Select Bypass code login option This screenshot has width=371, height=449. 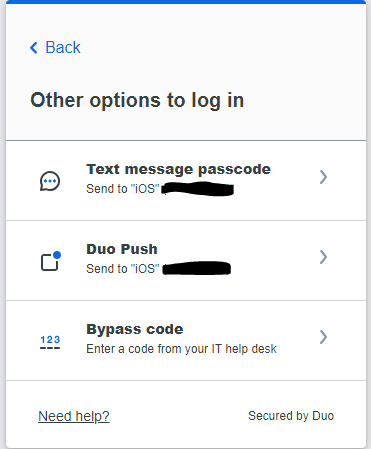pyautogui.click(x=186, y=340)
